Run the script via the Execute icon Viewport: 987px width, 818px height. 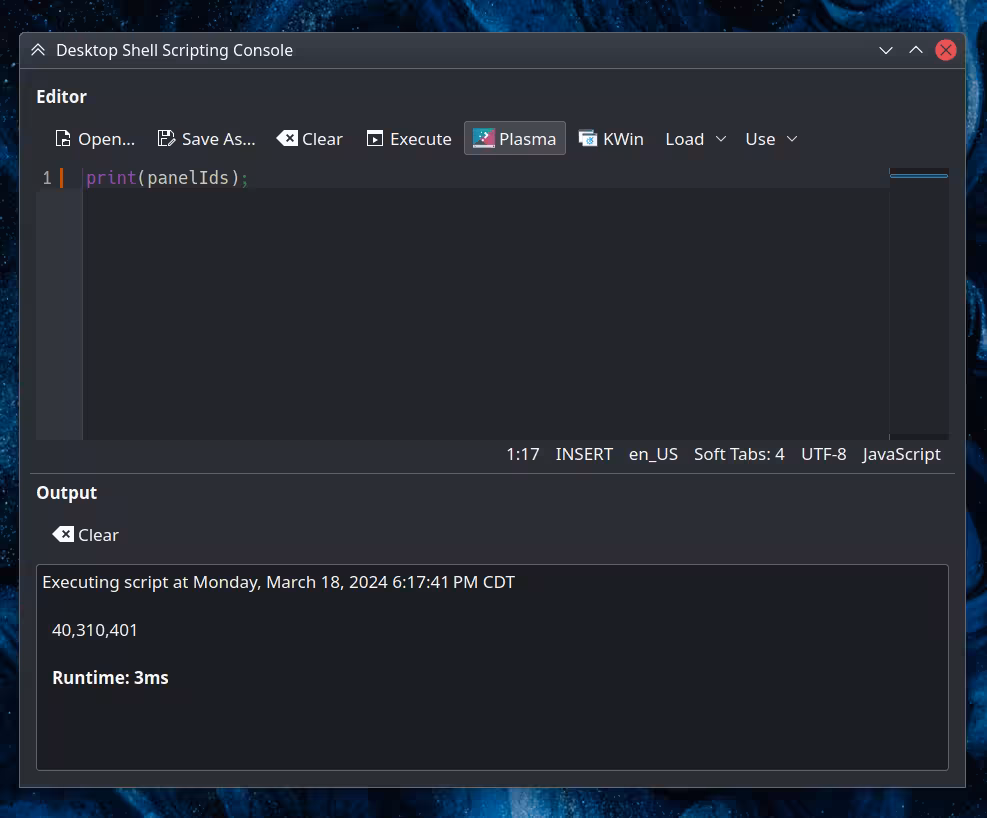coord(375,139)
